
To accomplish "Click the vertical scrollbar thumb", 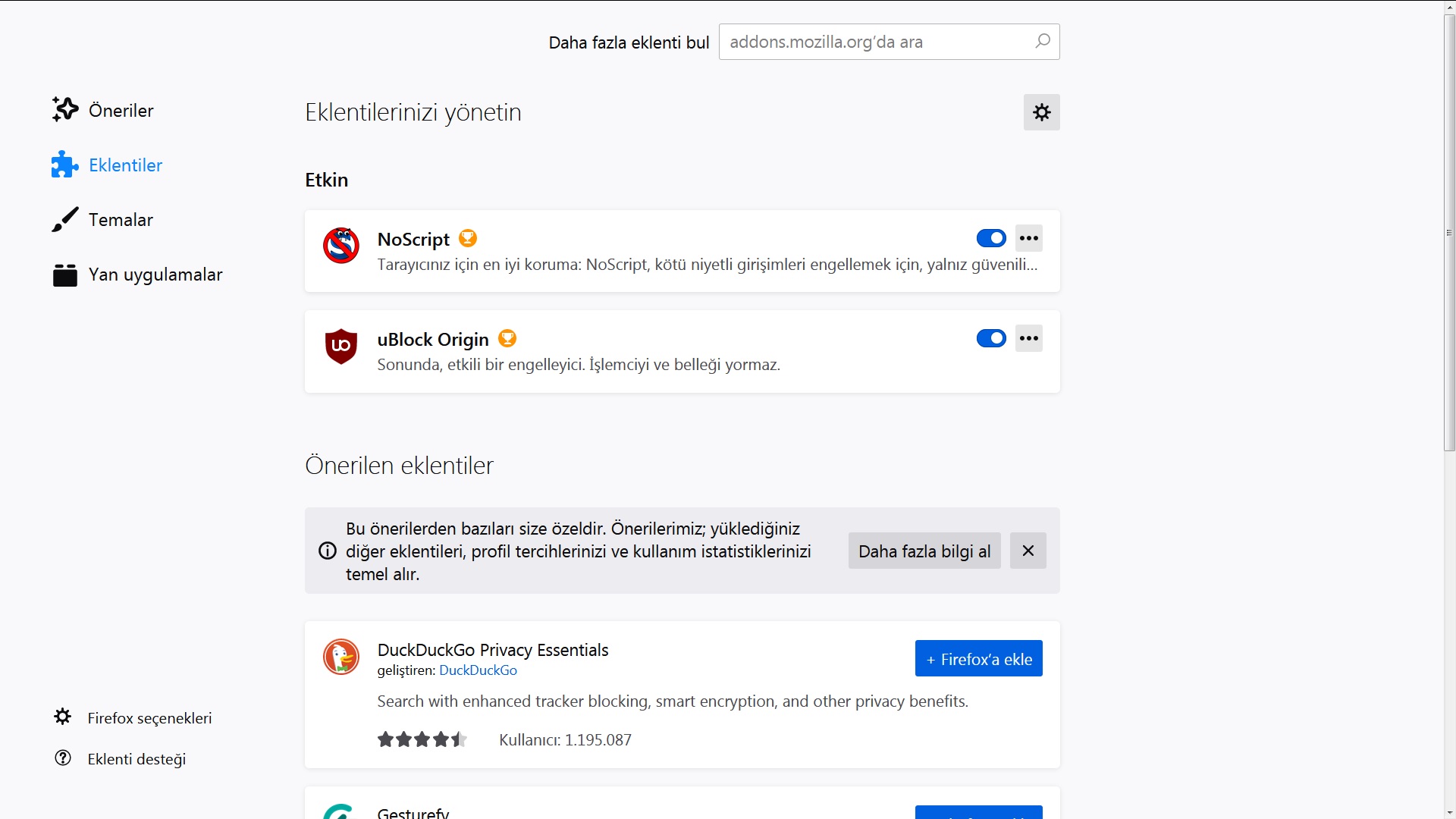I will 1449,233.
